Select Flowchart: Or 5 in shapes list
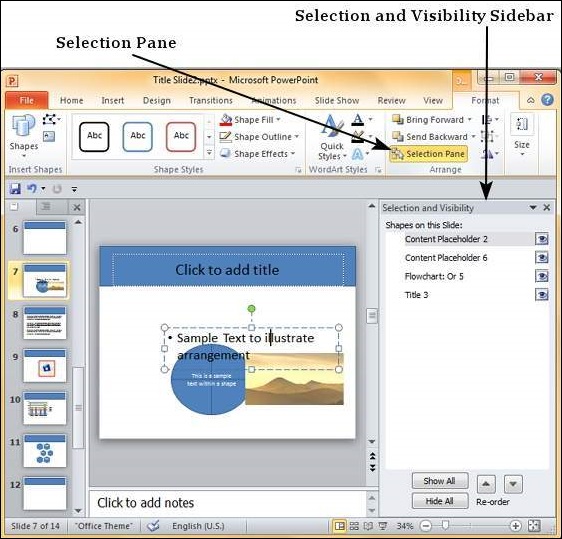This screenshot has width=562, height=539. pos(434,276)
